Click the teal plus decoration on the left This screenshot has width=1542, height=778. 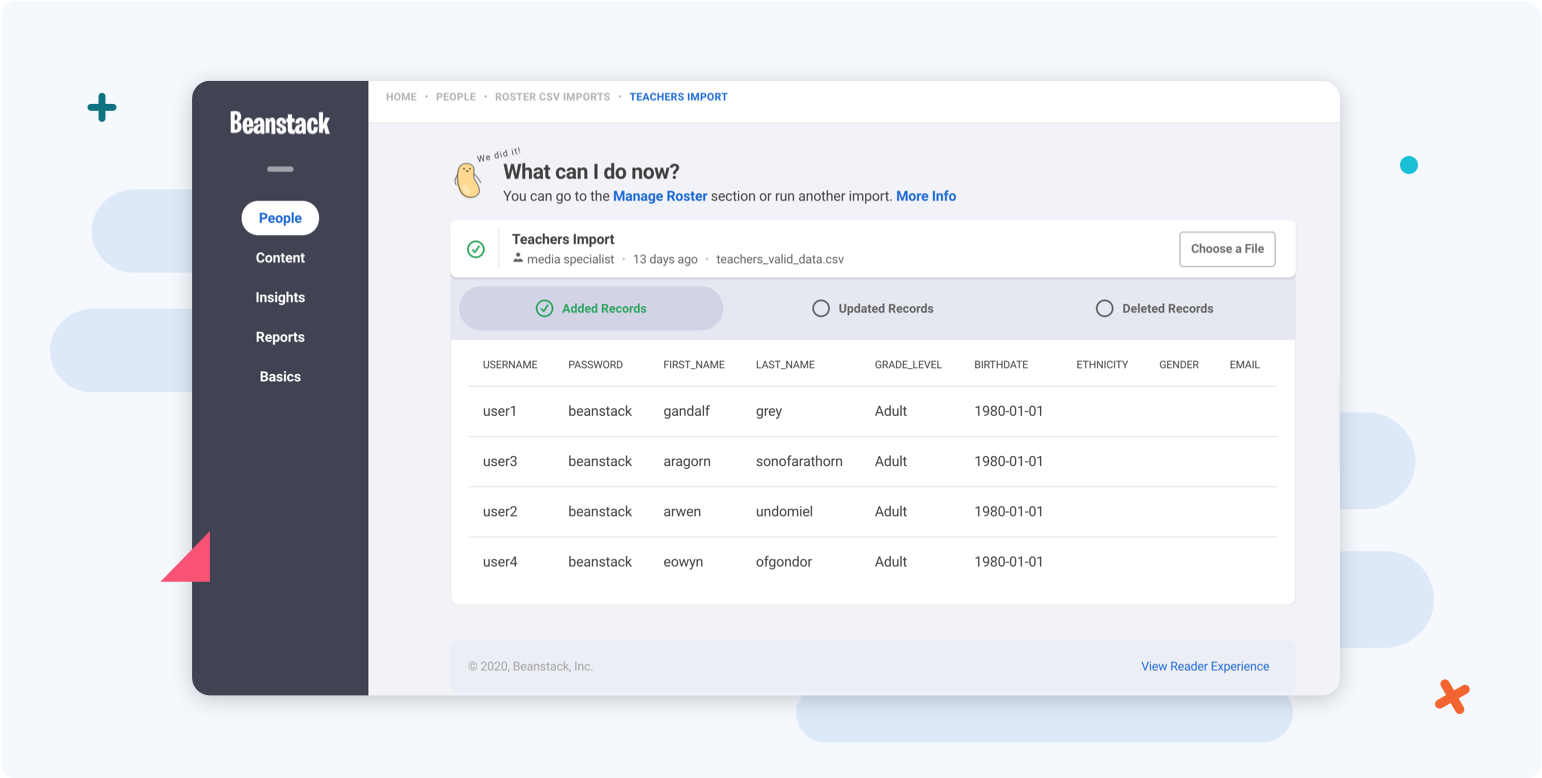click(x=101, y=107)
